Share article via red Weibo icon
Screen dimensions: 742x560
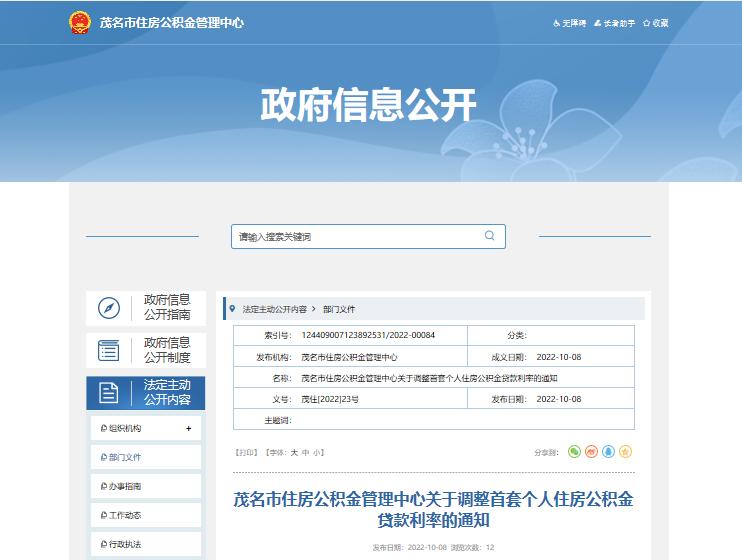pyautogui.click(x=592, y=452)
